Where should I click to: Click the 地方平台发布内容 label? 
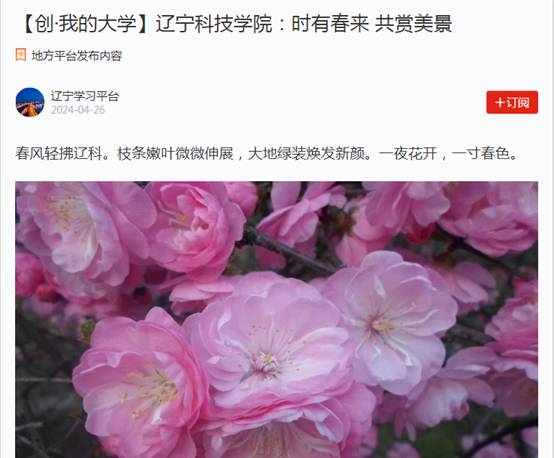pyautogui.click(x=77, y=55)
